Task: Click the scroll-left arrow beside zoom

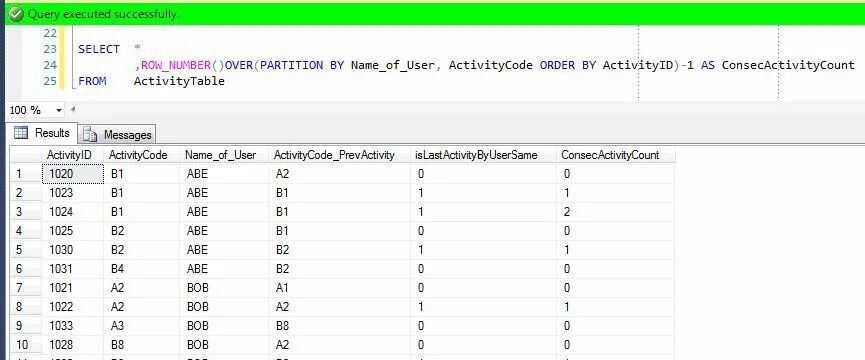Action: coord(73,110)
